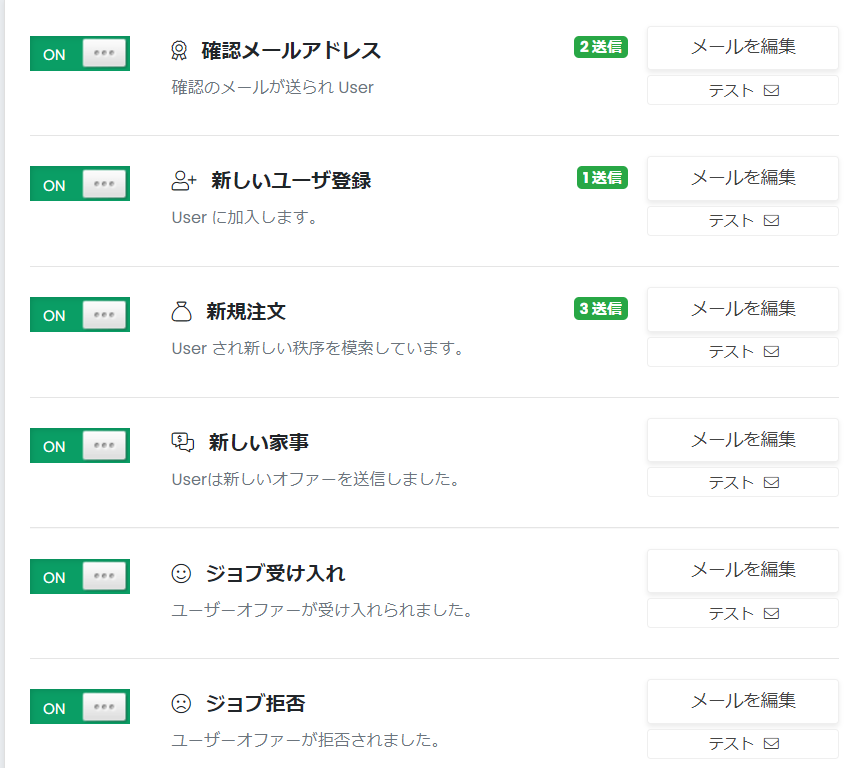Click the medal icon beside 確認メールアドレス

[179, 50]
